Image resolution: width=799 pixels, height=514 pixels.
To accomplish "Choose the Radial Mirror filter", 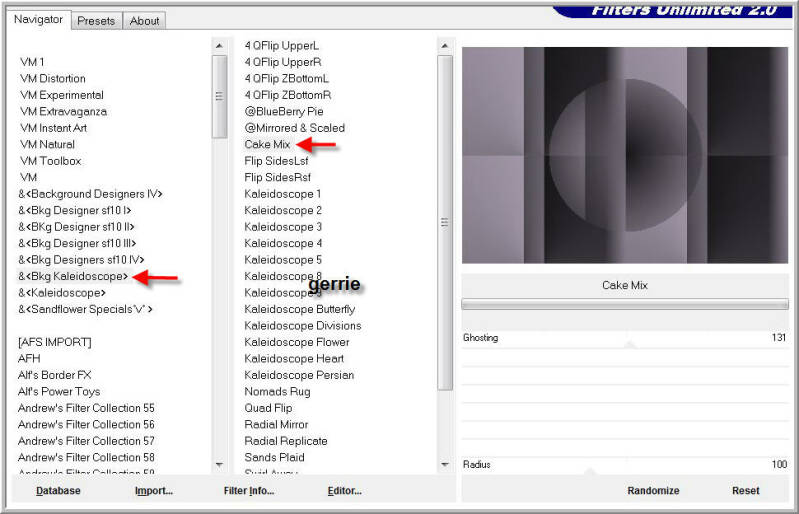I will 276,424.
